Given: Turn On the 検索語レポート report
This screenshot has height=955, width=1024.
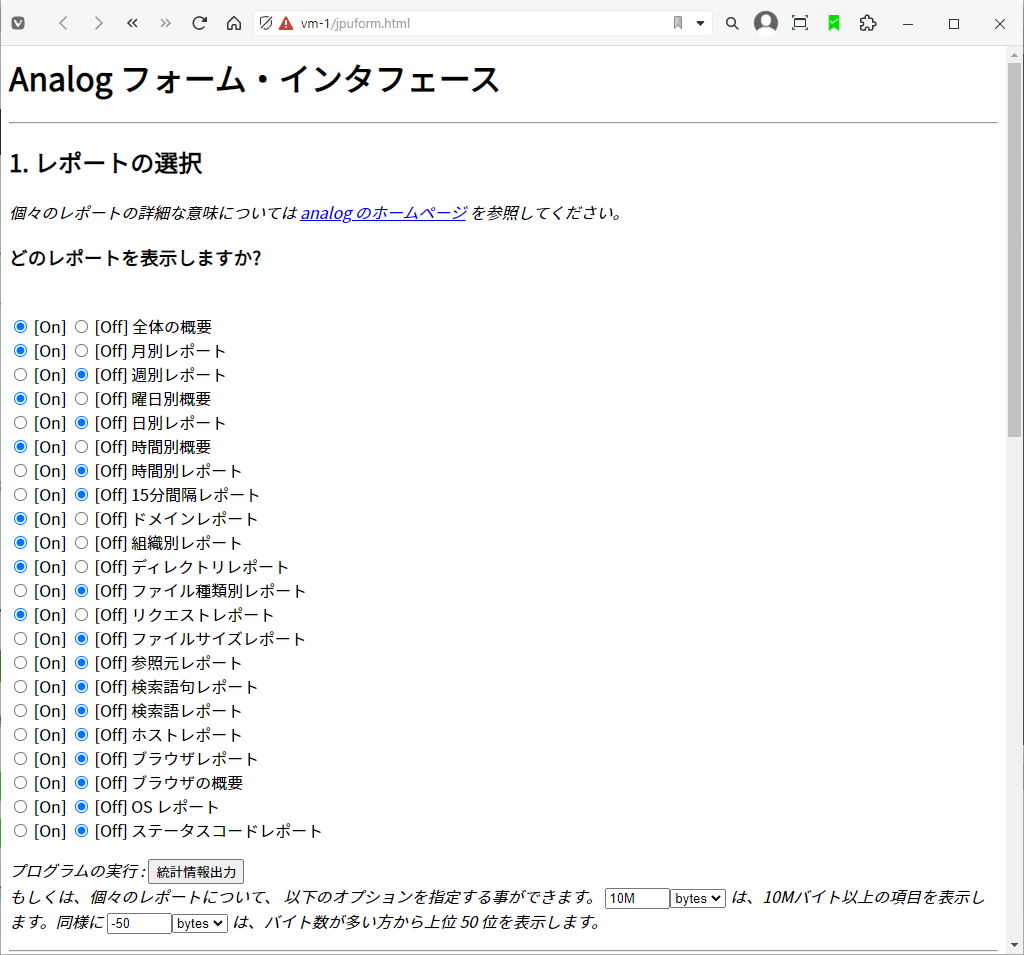Looking at the screenshot, I should (20, 711).
